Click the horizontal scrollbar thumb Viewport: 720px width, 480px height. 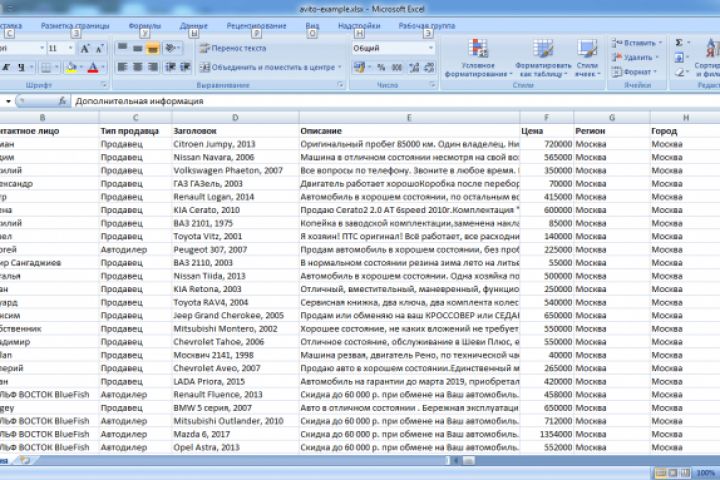pyautogui.click(x=468, y=460)
